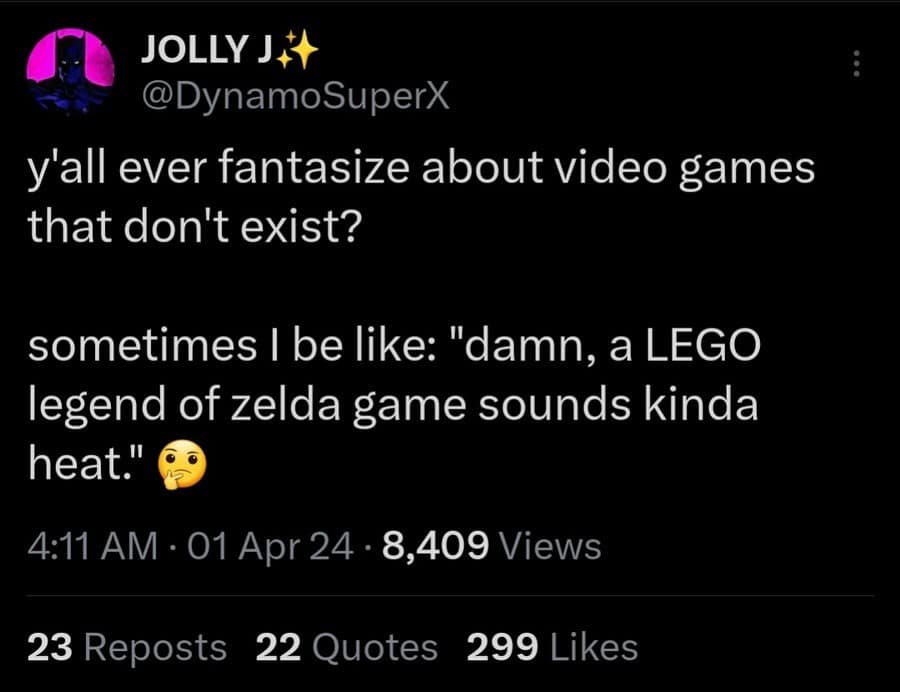Open the three-dot more options menu
Image resolution: width=900 pixels, height=692 pixels.
(x=856, y=65)
